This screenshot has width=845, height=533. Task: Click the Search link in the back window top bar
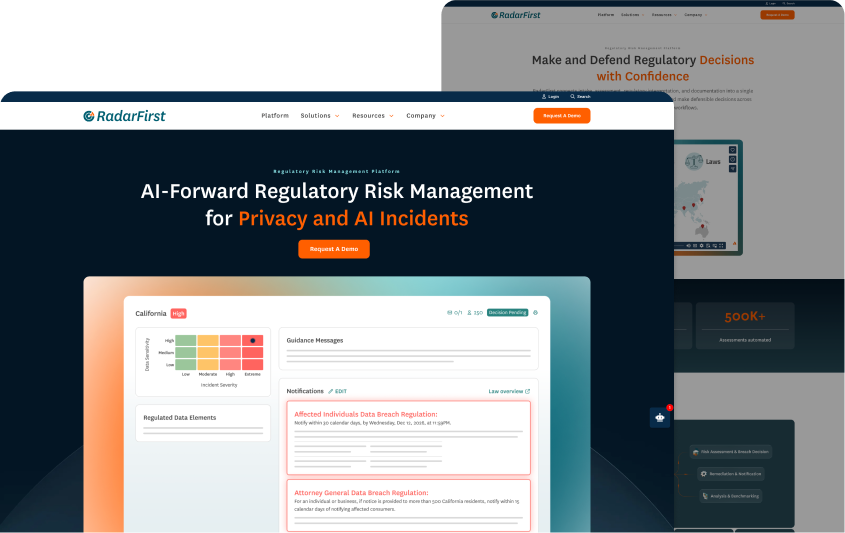[788, 3]
